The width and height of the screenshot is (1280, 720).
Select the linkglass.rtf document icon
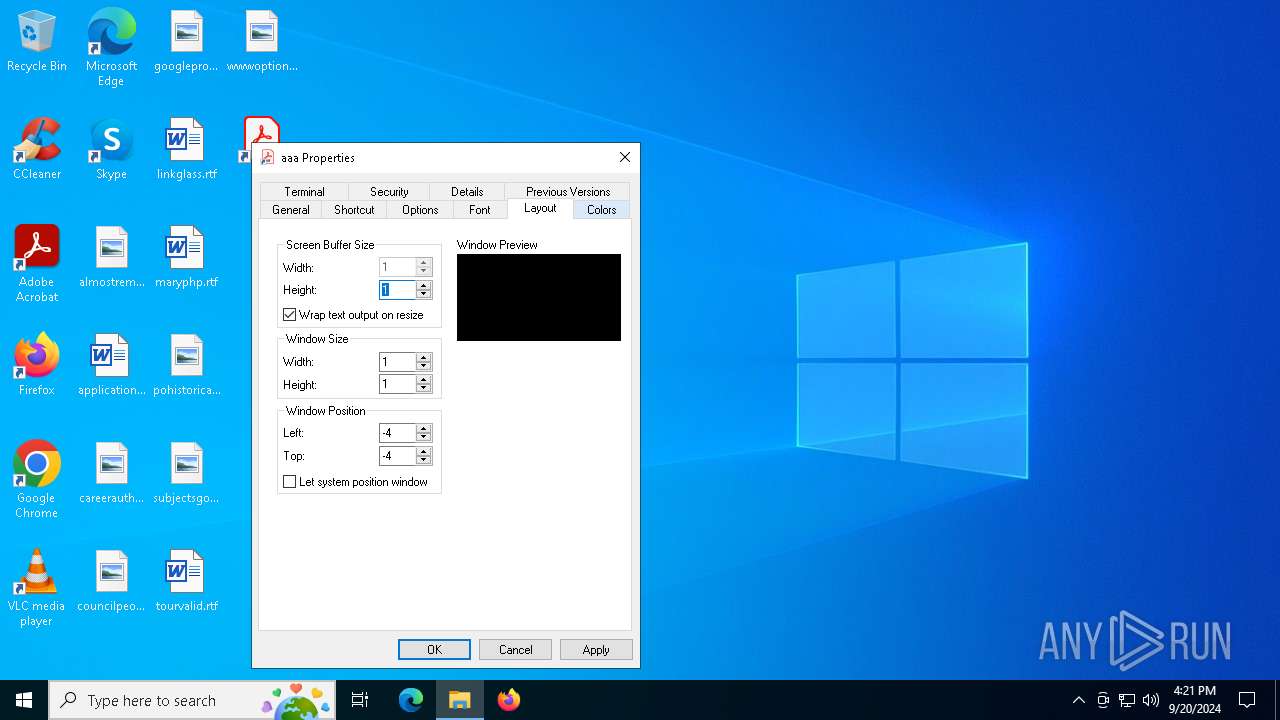(186, 150)
